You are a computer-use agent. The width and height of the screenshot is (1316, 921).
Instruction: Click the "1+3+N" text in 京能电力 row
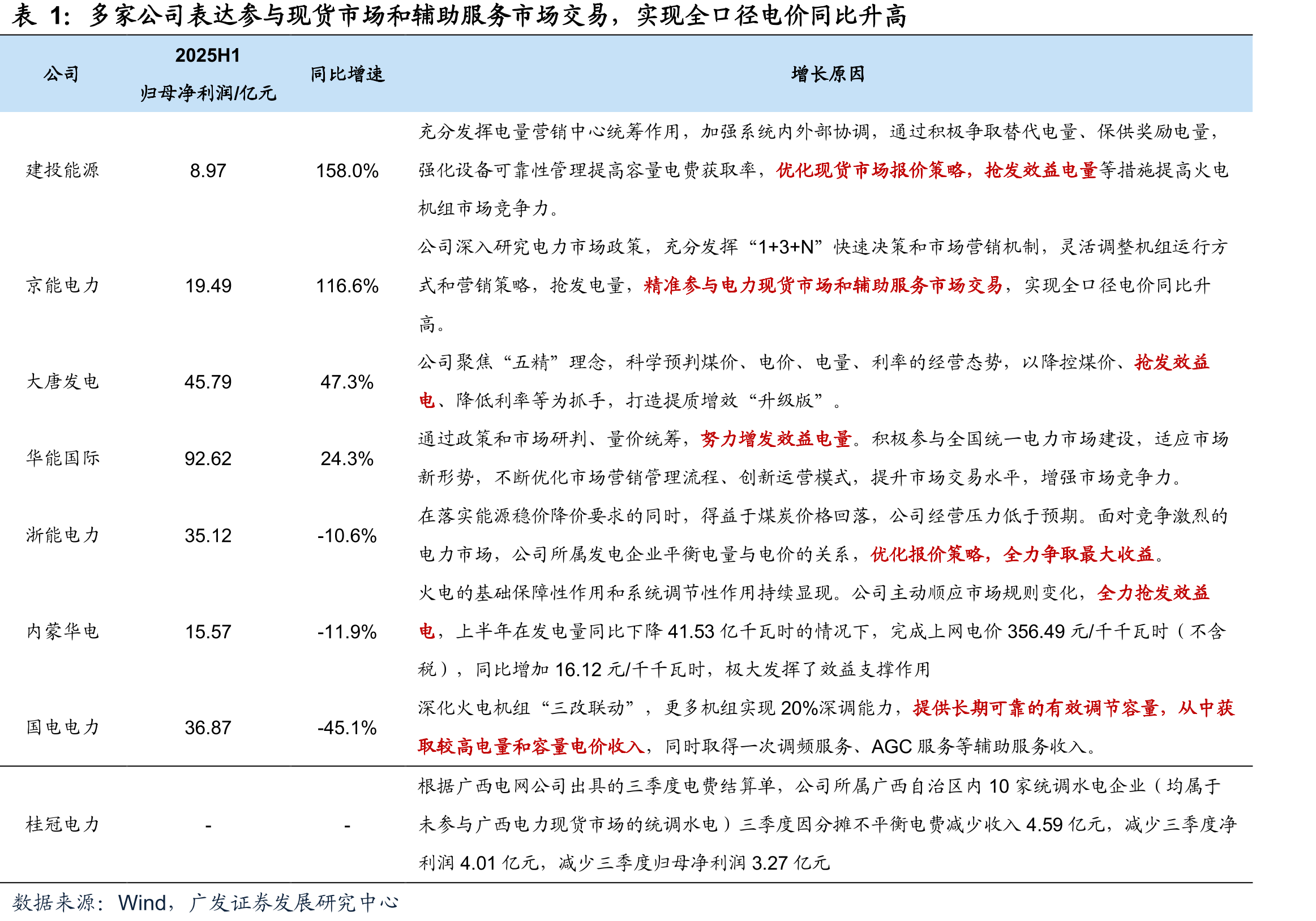pyautogui.click(x=785, y=247)
